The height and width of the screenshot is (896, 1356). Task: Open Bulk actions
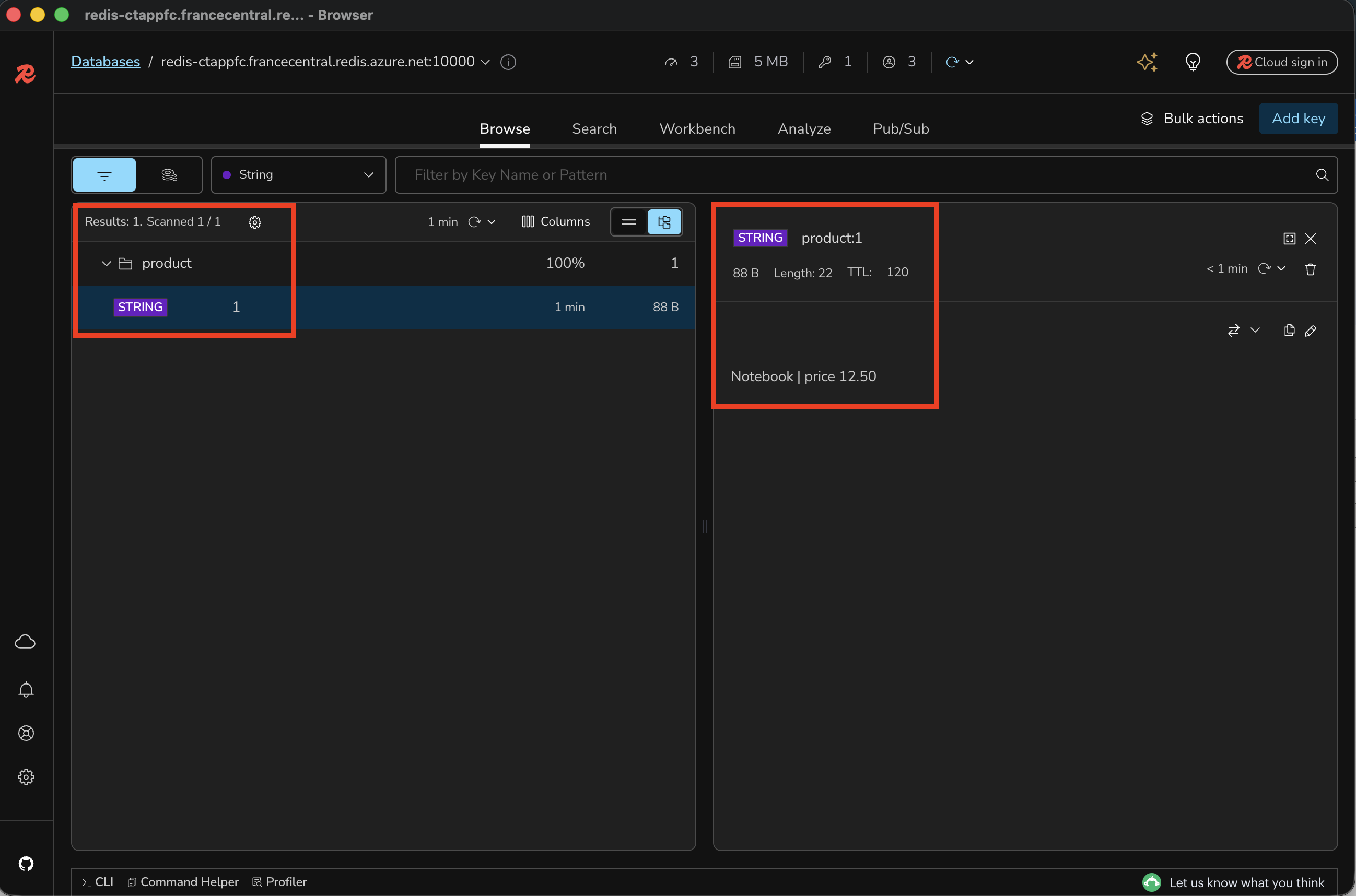(1192, 119)
